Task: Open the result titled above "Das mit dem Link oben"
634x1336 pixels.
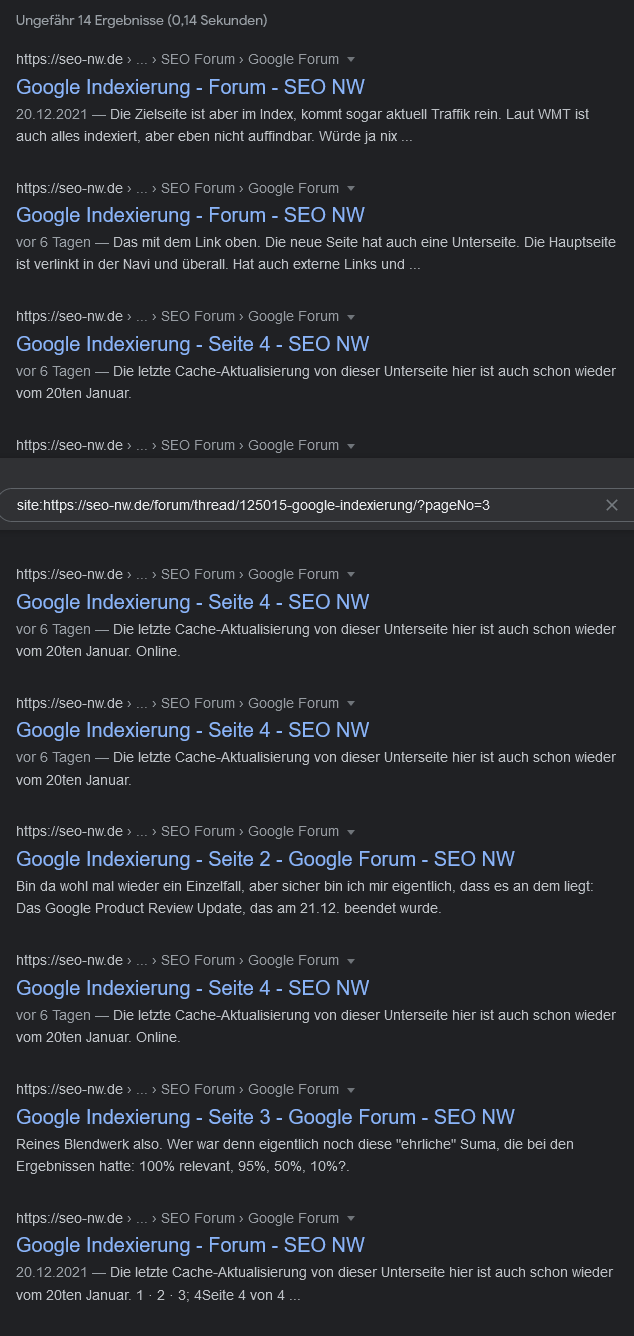Action: point(190,215)
